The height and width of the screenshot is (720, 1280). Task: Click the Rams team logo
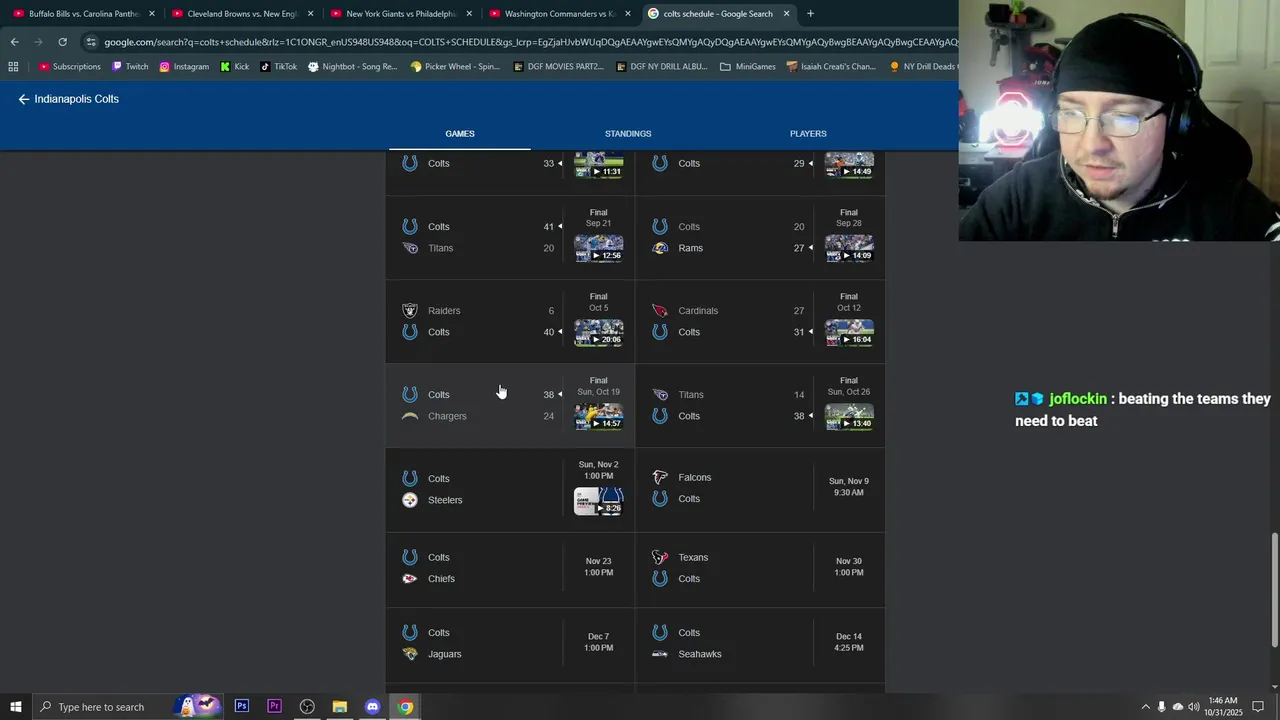point(660,248)
